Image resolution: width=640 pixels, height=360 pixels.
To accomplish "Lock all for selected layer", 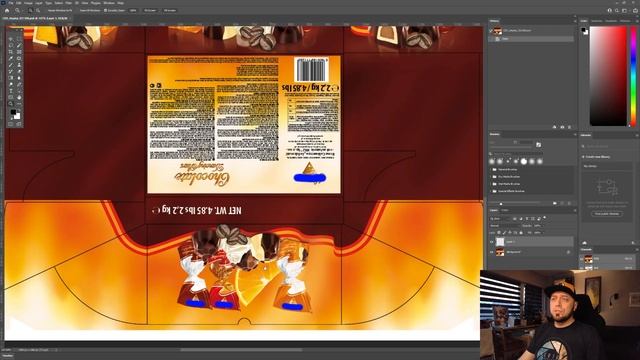I will [521, 233].
